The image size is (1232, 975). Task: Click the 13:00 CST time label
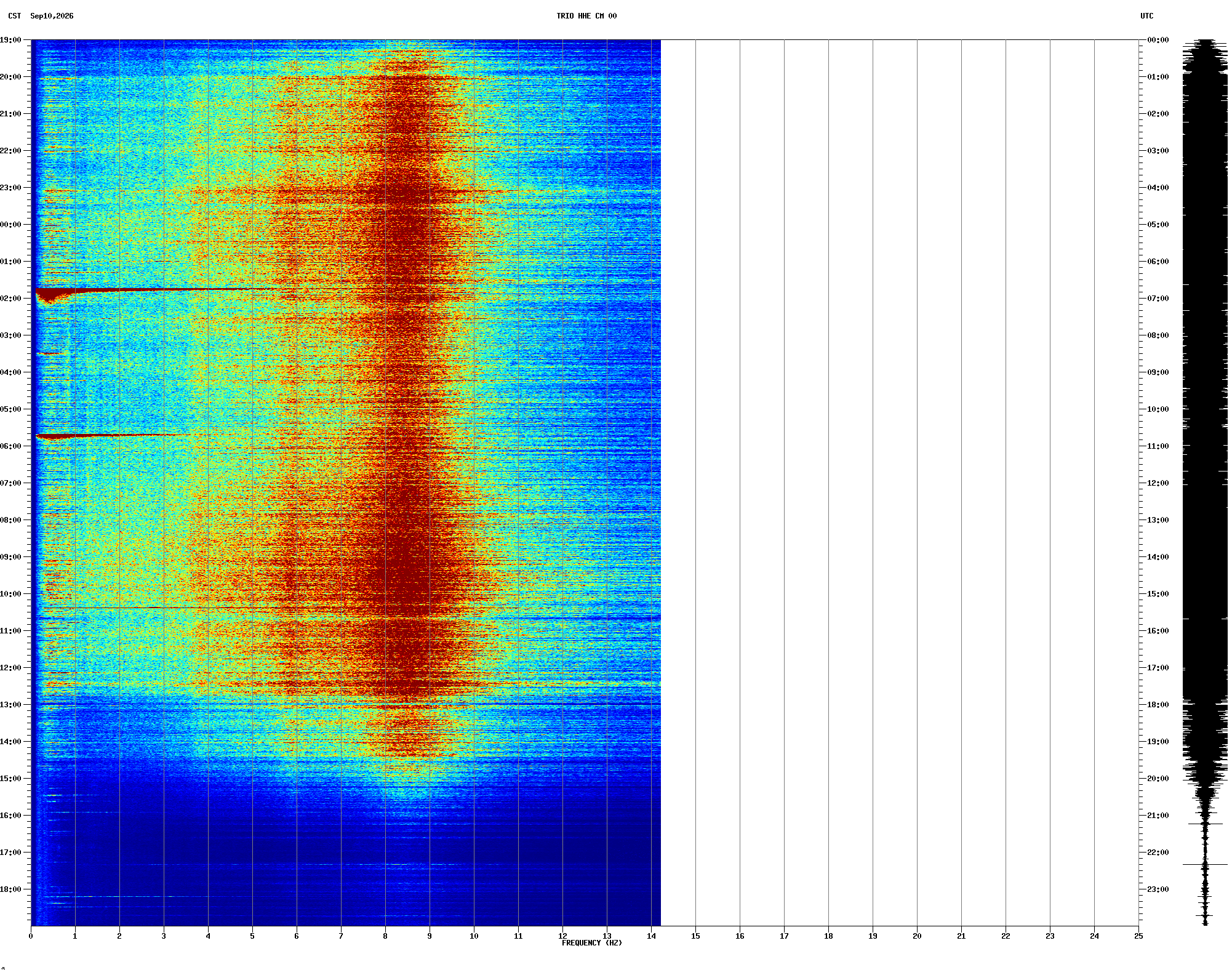pos(10,705)
